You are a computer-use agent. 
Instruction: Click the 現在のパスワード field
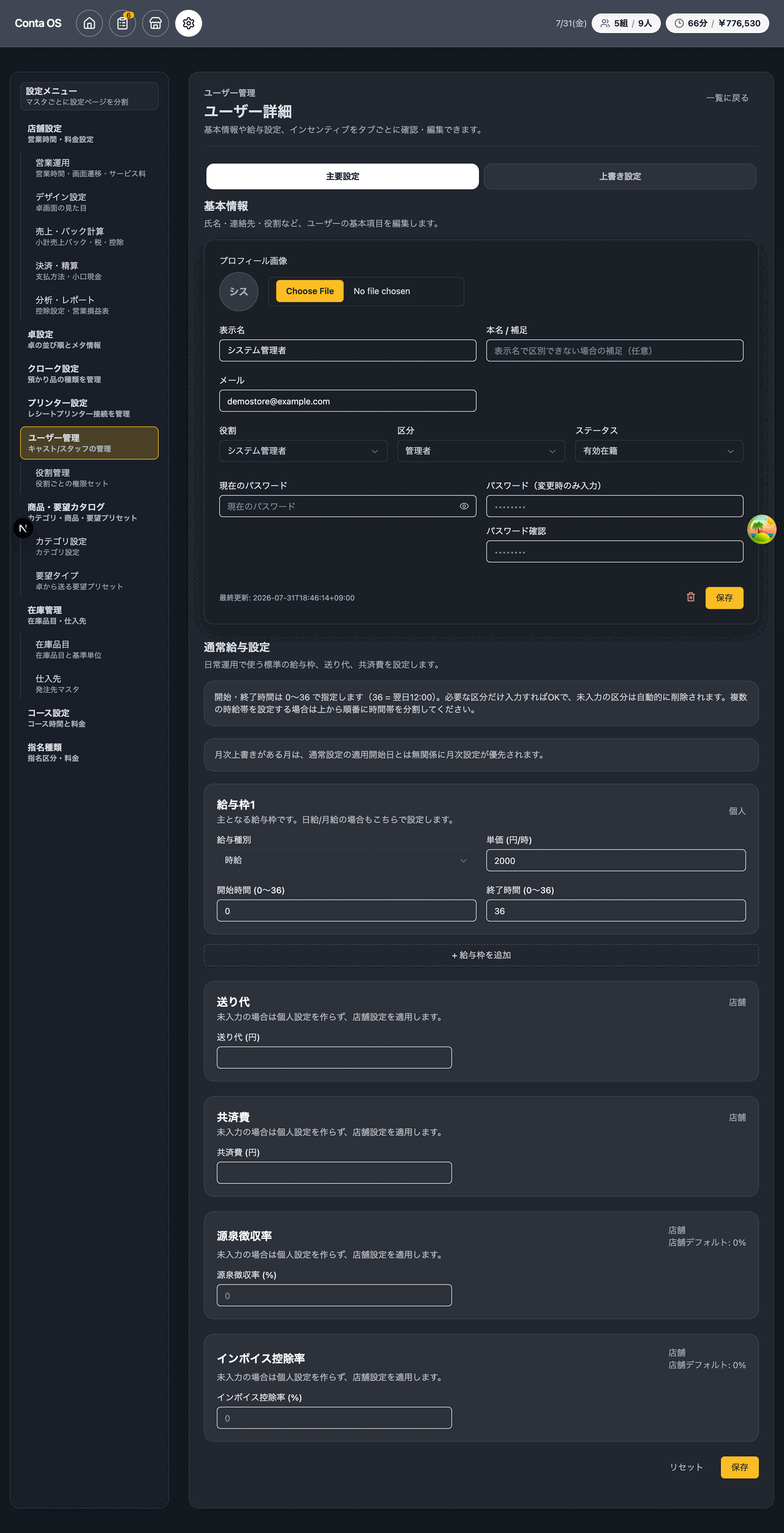[348, 506]
